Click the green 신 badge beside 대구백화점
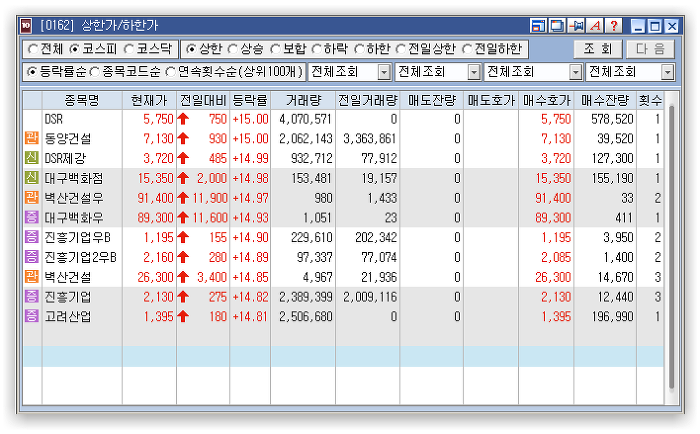Viewport: 700px width, 434px height. (32, 178)
